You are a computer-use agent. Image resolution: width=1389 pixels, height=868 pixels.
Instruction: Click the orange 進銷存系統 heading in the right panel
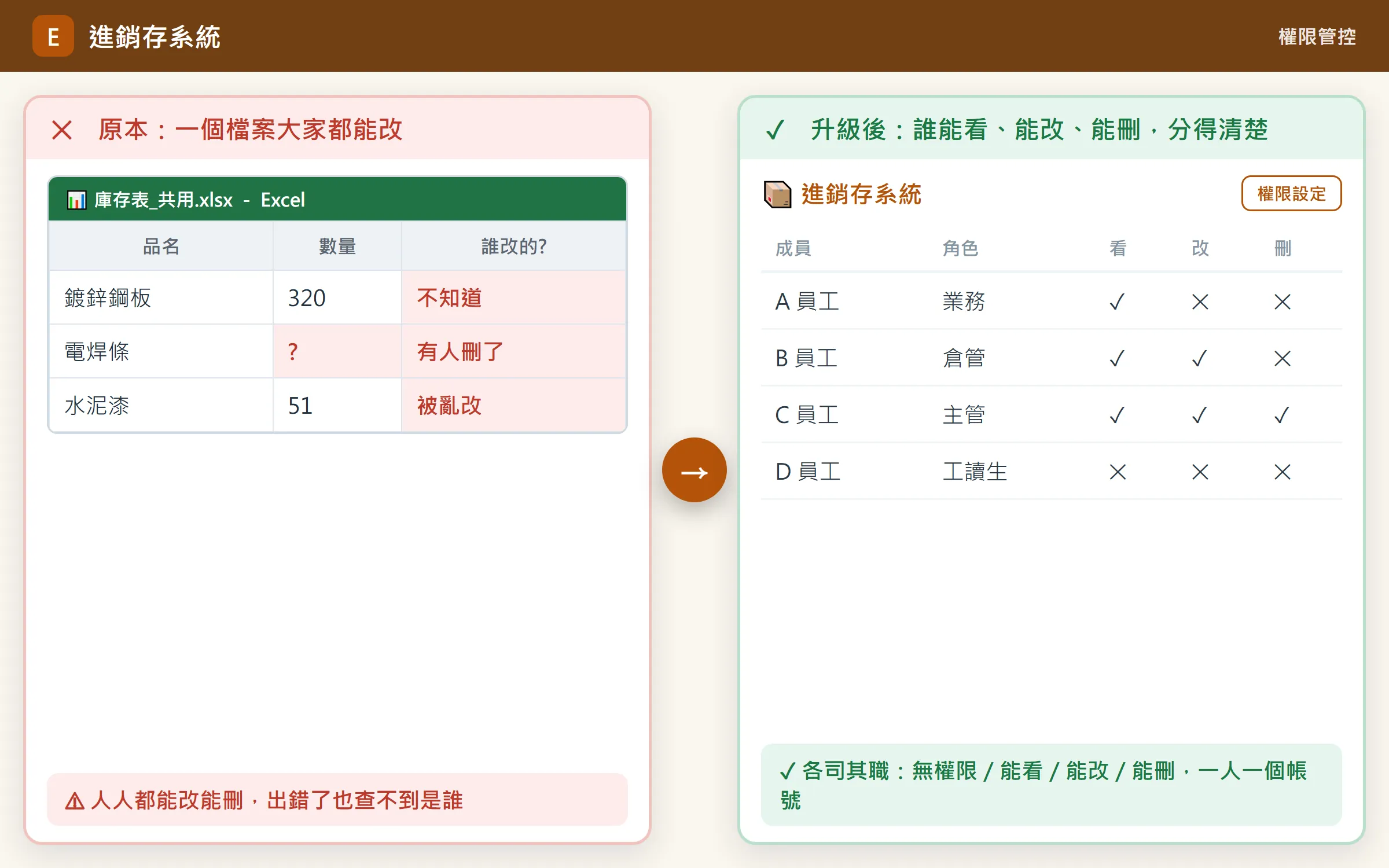[x=861, y=194]
